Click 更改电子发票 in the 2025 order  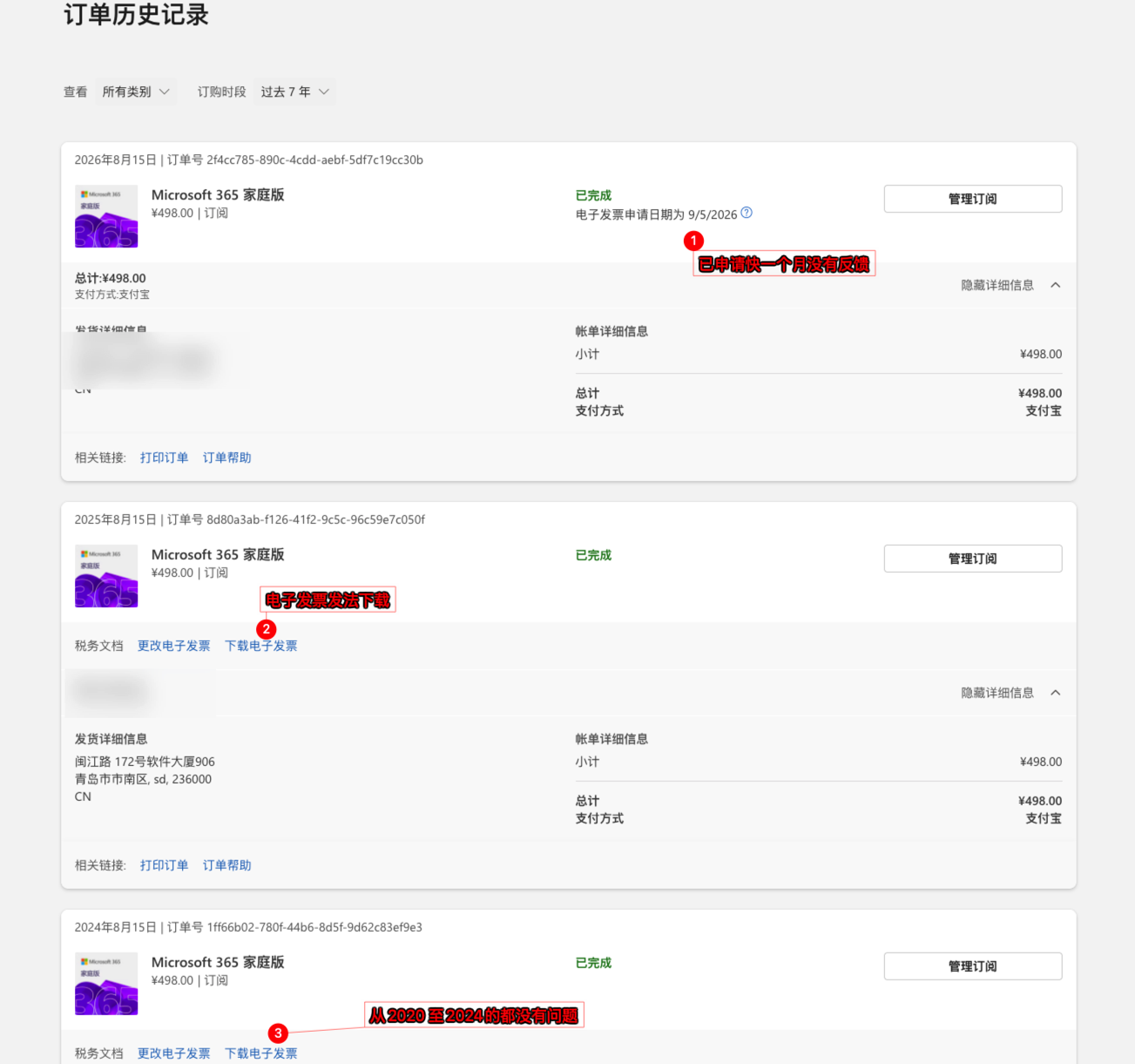click(x=174, y=646)
